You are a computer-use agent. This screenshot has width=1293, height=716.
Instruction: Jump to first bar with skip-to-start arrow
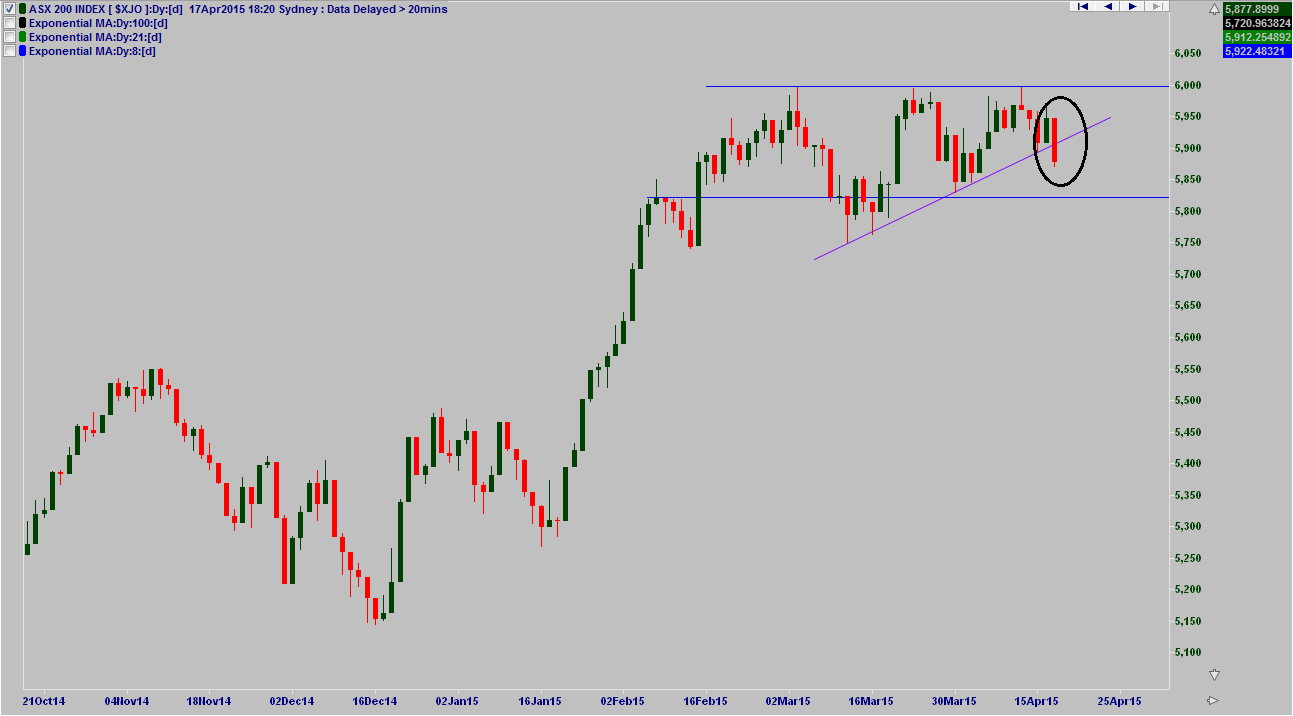click(1082, 6)
